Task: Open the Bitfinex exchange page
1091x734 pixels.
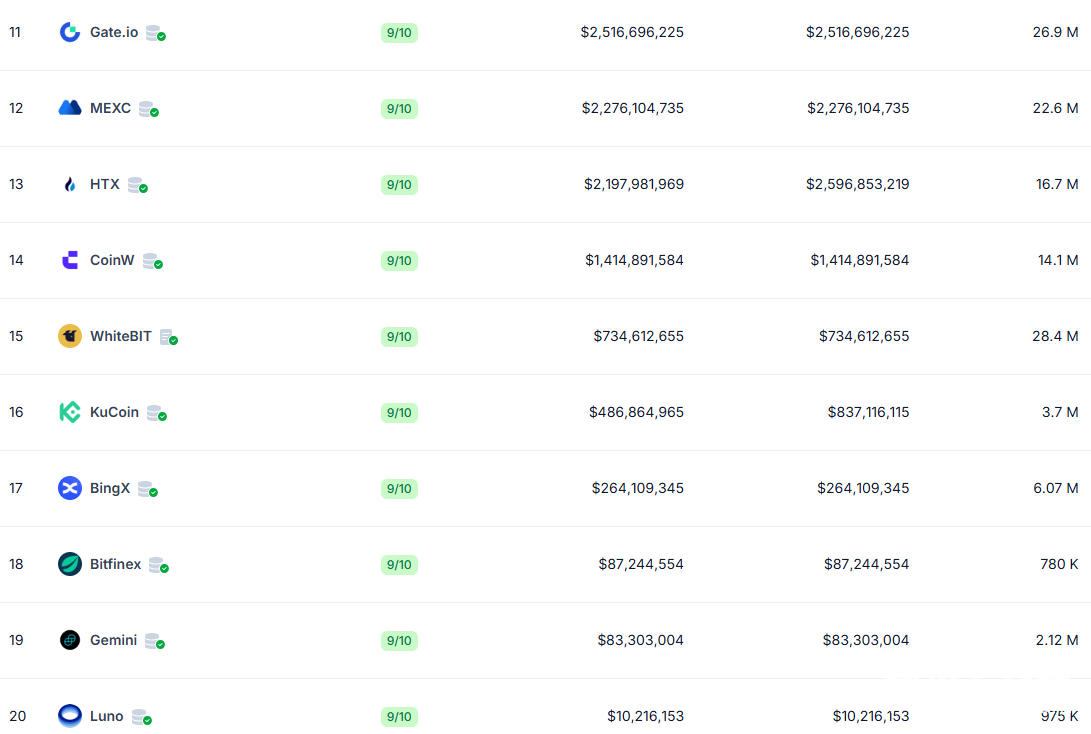Action: pos(115,564)
